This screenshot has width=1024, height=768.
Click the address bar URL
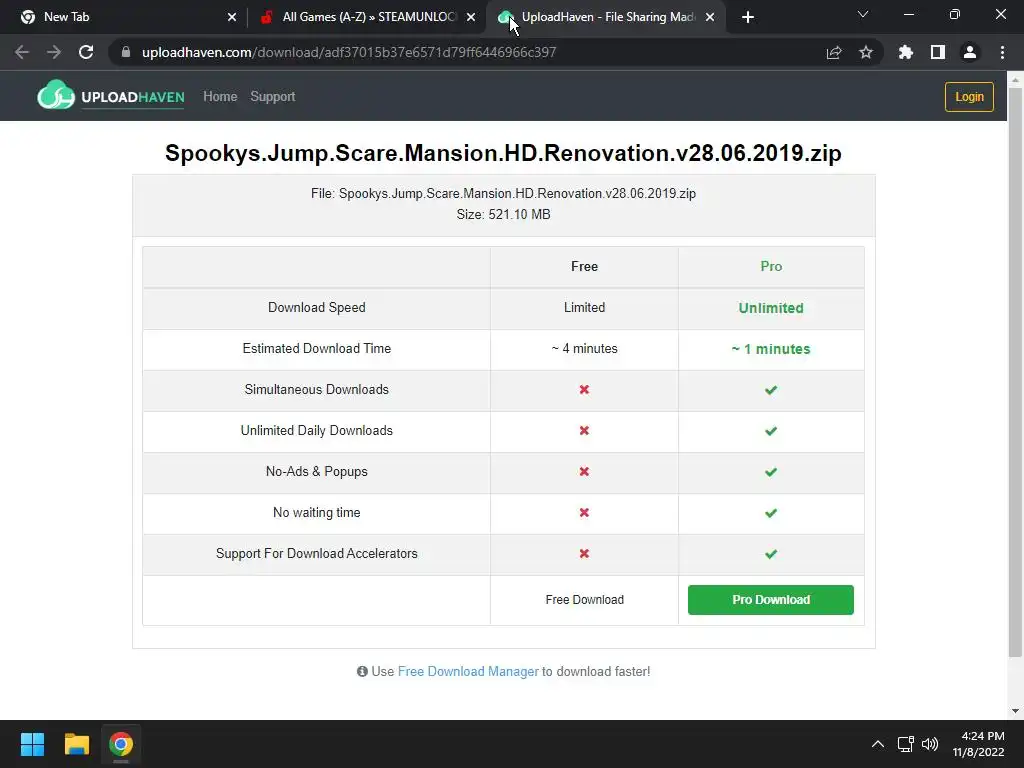coord(349,52)
